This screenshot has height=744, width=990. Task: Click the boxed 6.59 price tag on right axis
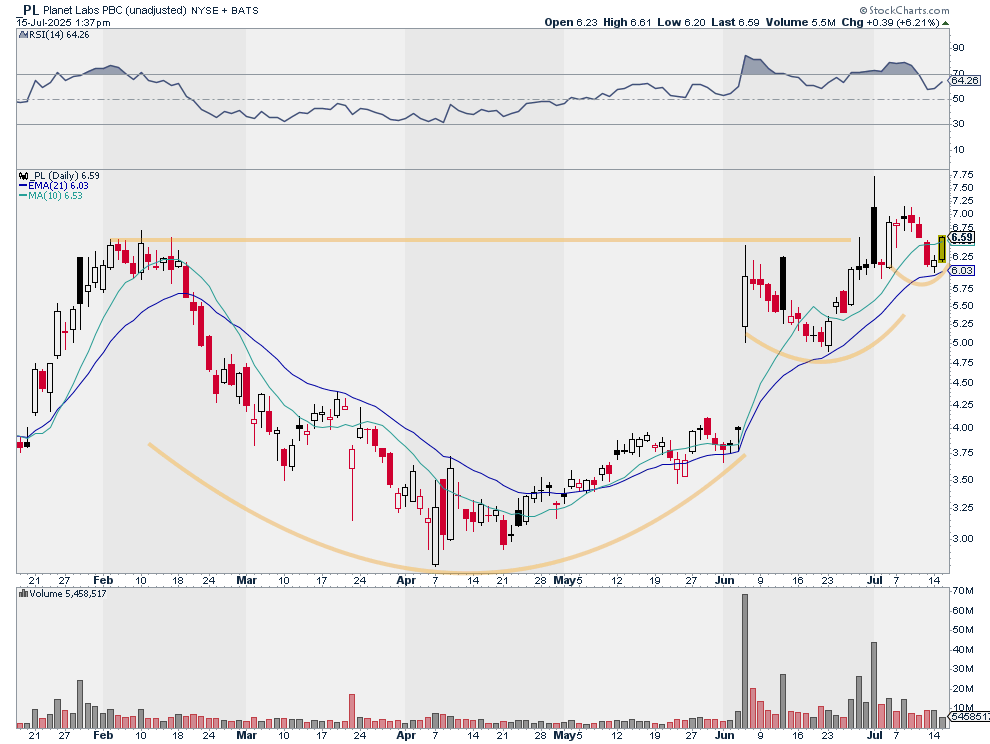click(962, 237)
